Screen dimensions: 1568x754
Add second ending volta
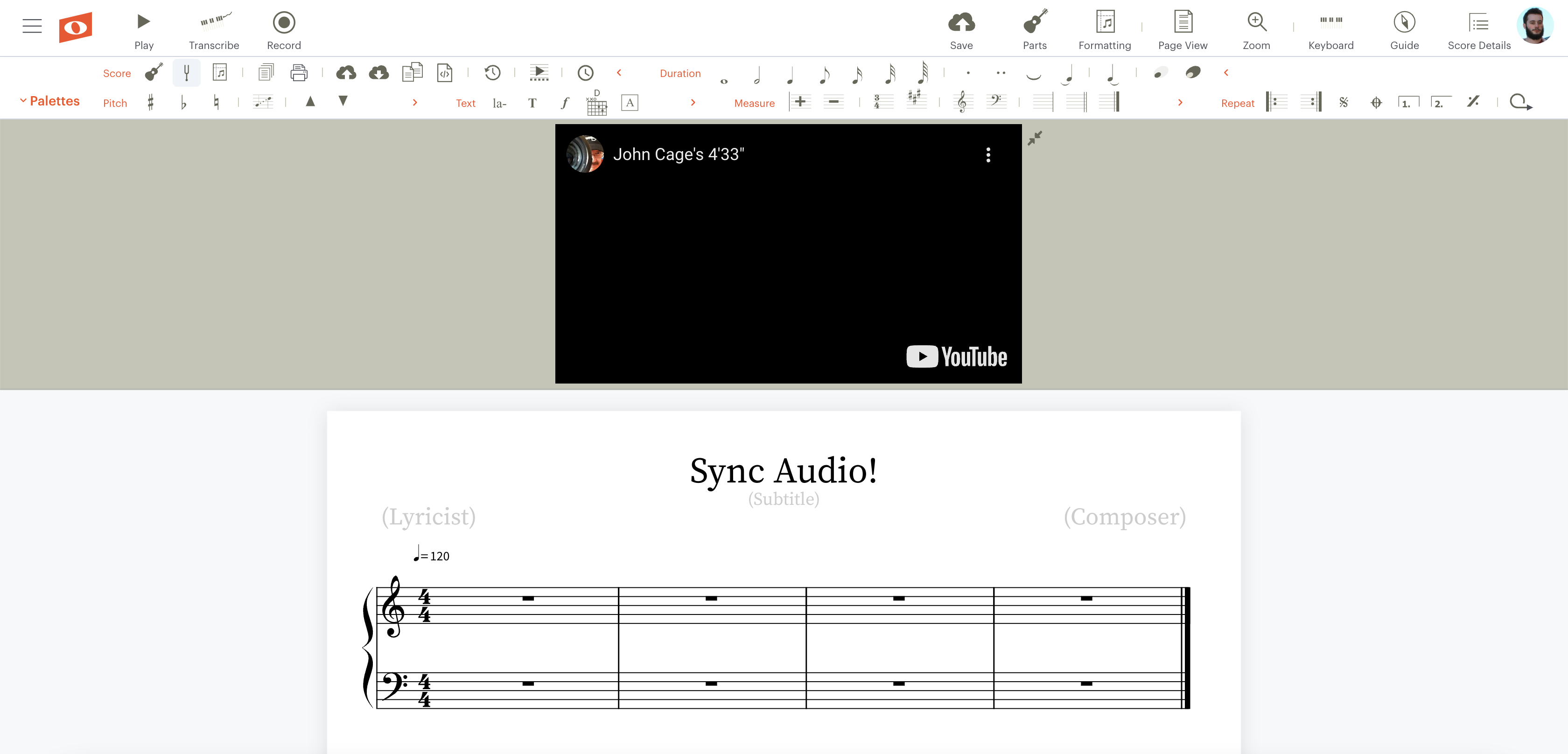click(x=1441, y=102)
